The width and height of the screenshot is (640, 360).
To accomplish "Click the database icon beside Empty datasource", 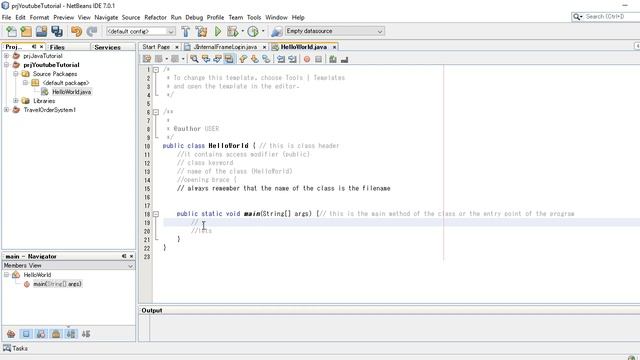I will [277, 31].
